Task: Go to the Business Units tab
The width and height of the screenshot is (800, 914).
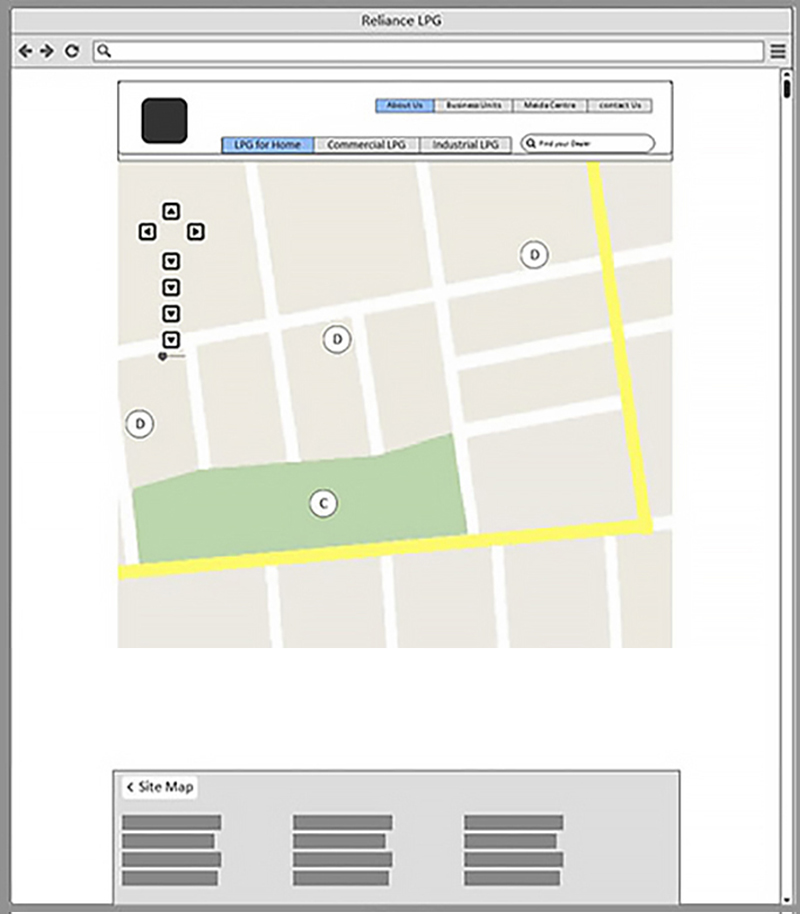Action: 473,105
